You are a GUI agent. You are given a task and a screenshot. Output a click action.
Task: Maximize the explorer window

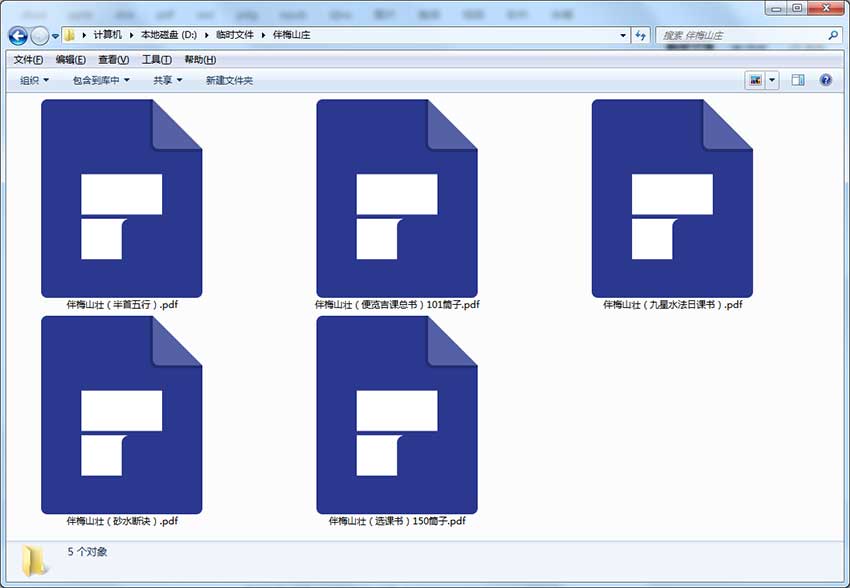[x=797, y=8]
